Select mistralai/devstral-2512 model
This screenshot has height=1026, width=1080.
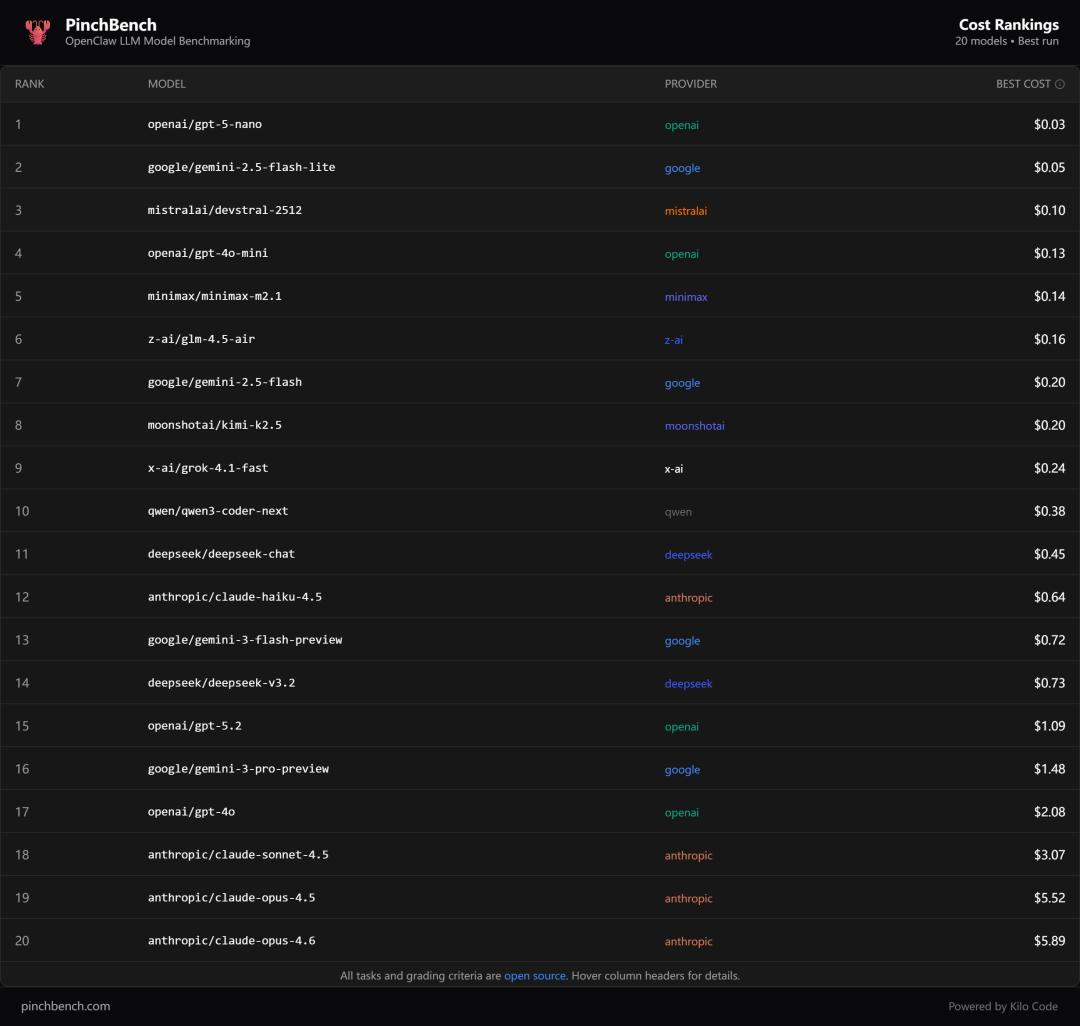click(x=225, y=210)
